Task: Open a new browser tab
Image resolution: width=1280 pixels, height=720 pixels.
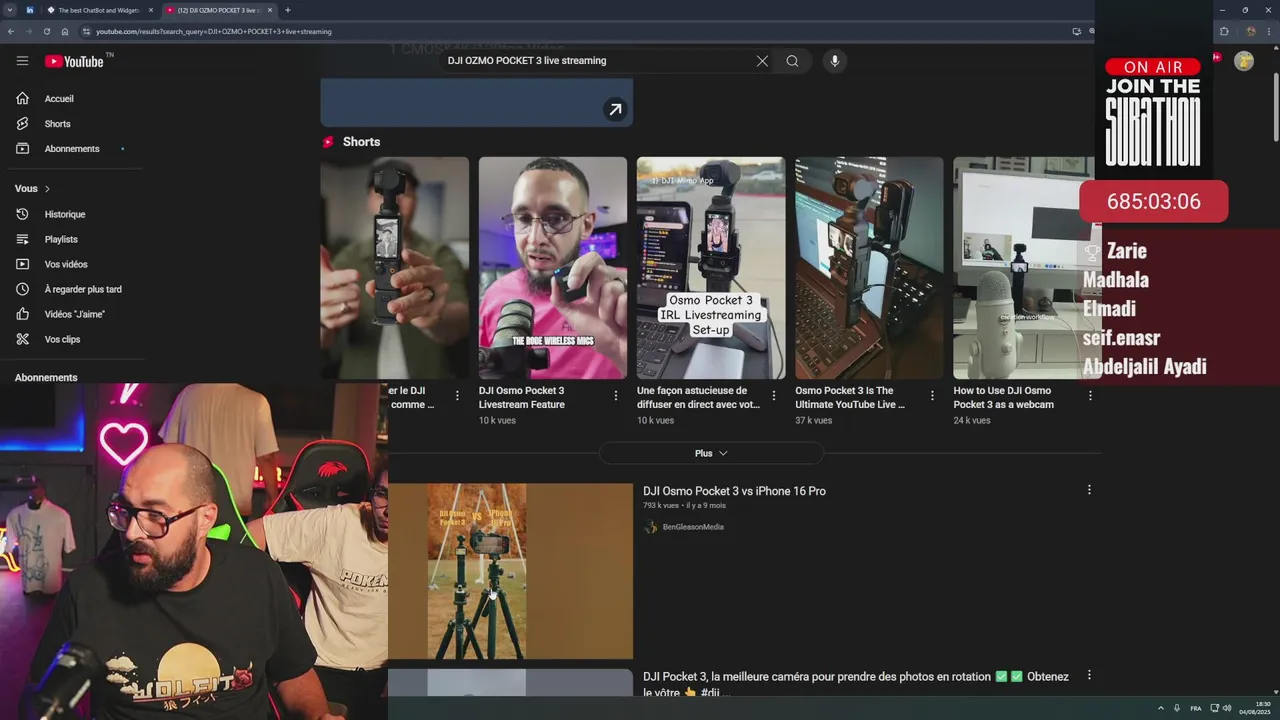Action: click(288, 10)
